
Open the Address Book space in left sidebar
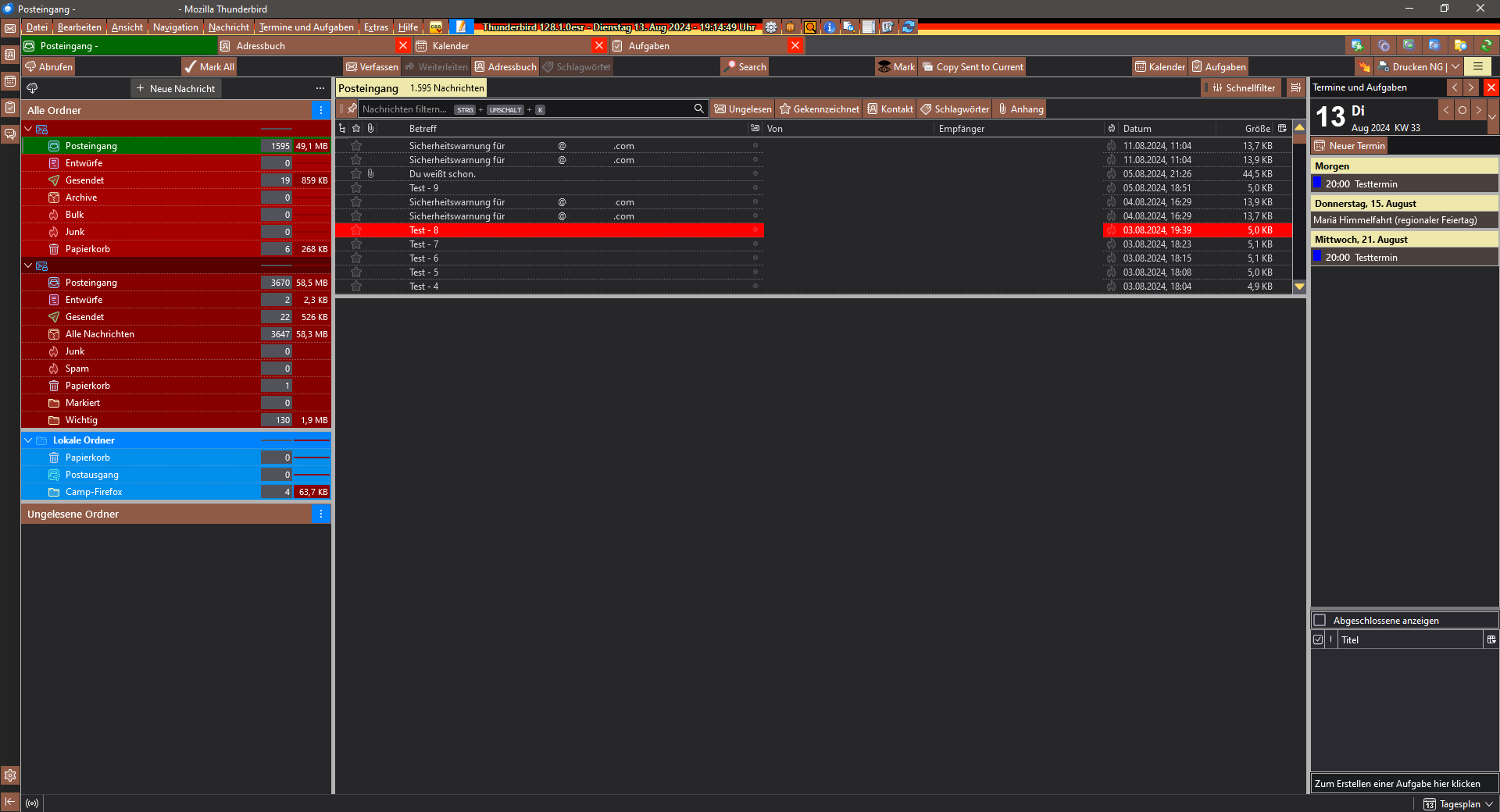click(x=10, y=55)
